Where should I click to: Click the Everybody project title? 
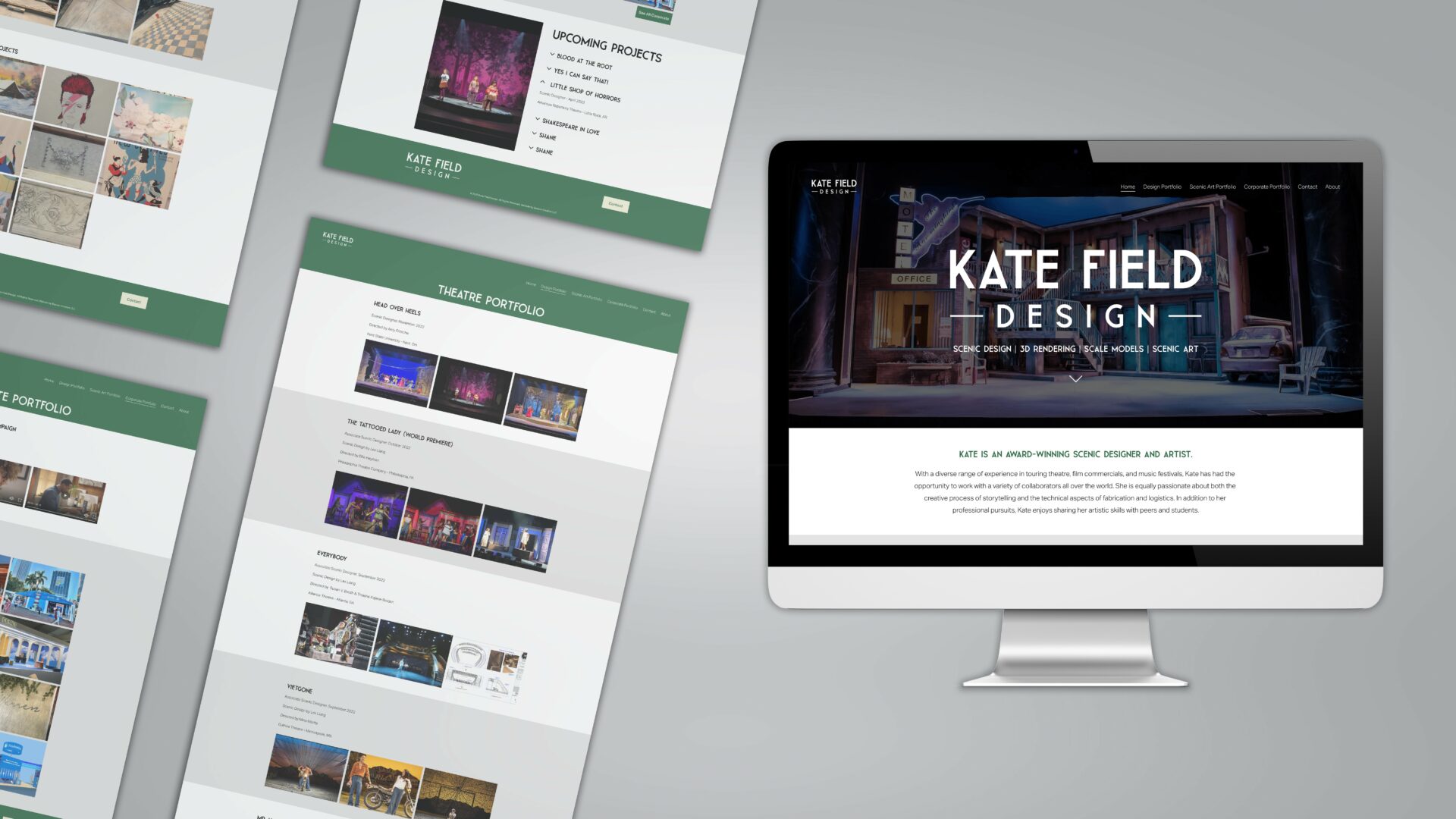coord(331,556)
